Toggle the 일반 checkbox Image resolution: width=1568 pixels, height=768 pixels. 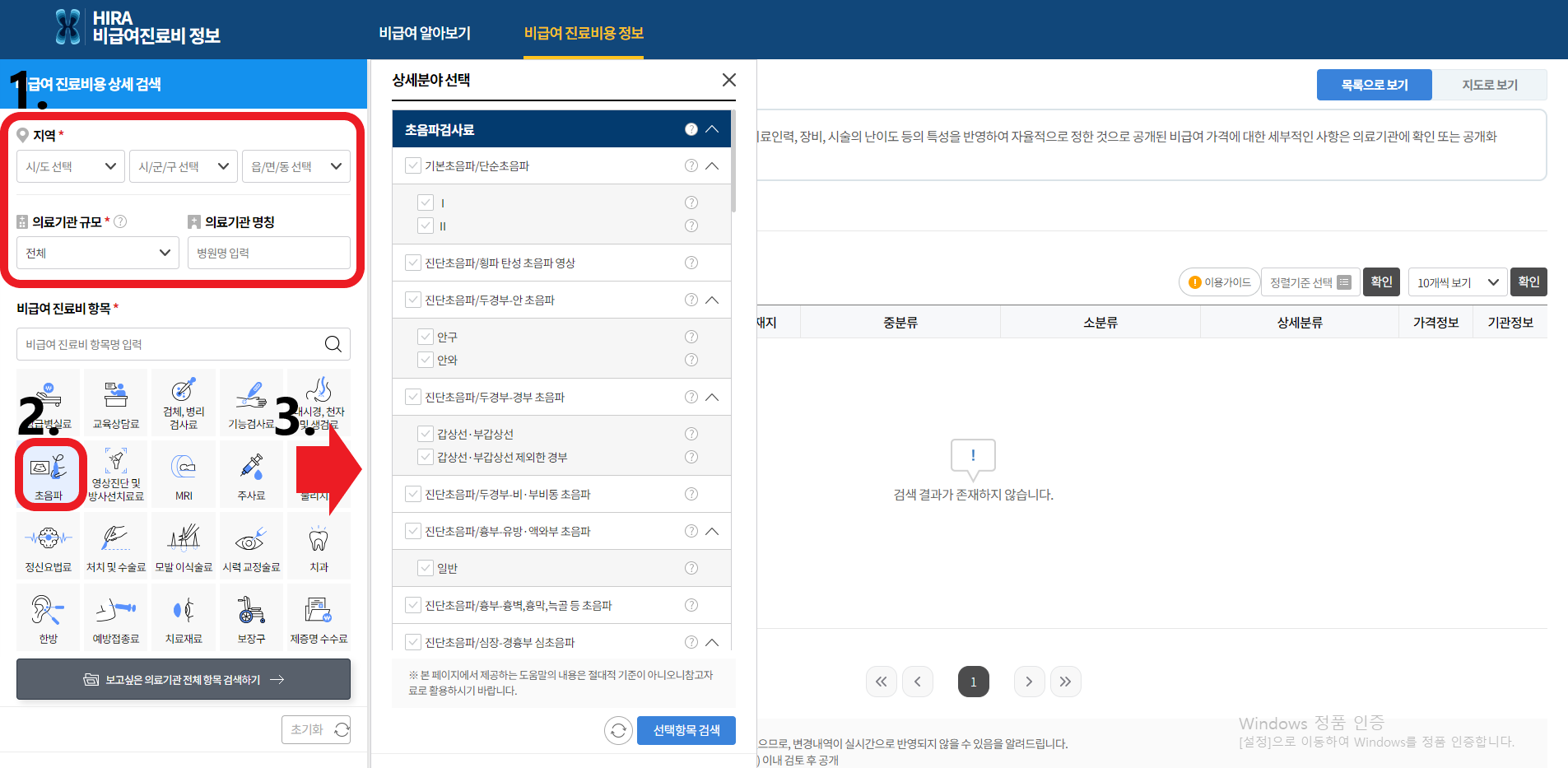pos(426,568)
